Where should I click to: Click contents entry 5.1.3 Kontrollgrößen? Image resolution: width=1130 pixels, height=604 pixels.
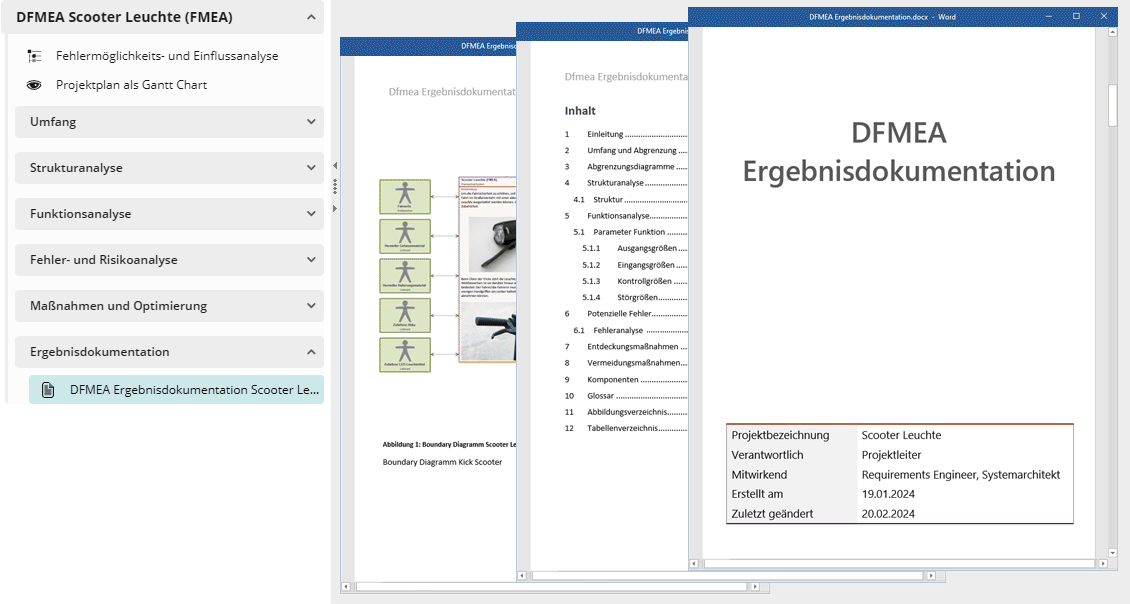(x=635, y=281)
